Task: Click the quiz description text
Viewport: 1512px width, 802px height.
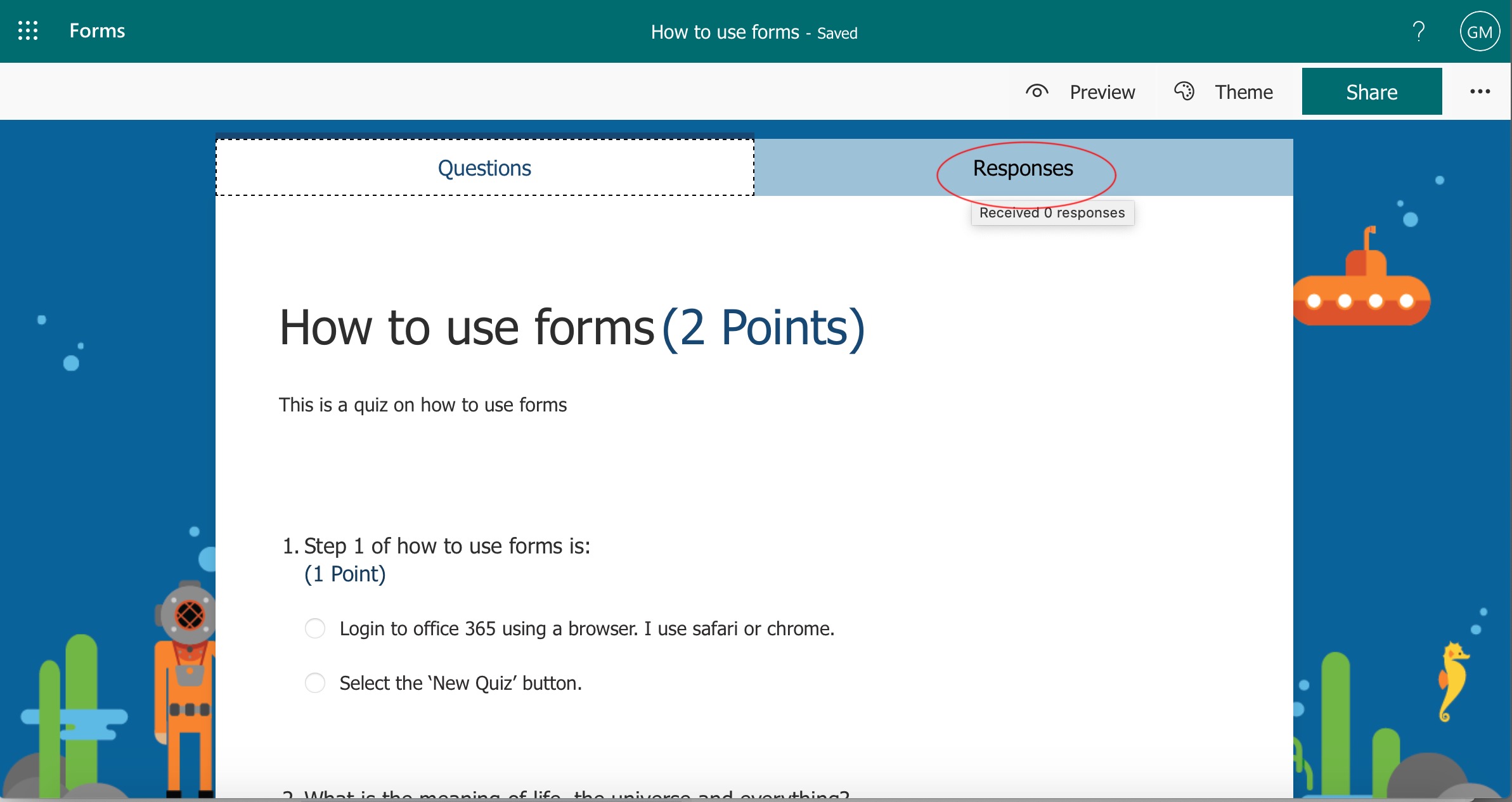Action: [x=423, y=404]
